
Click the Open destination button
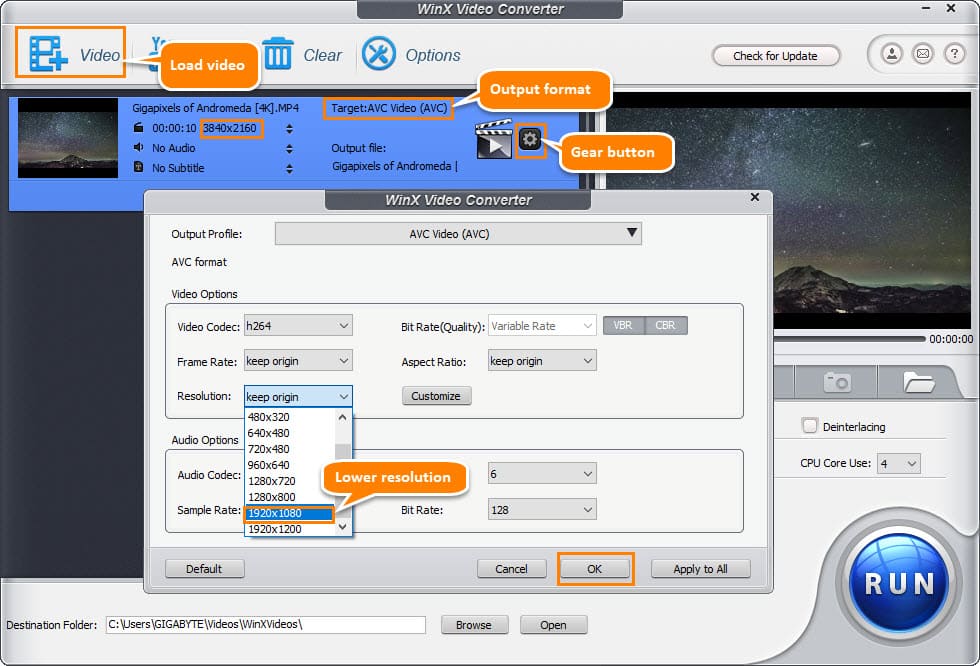pos(553,625)
